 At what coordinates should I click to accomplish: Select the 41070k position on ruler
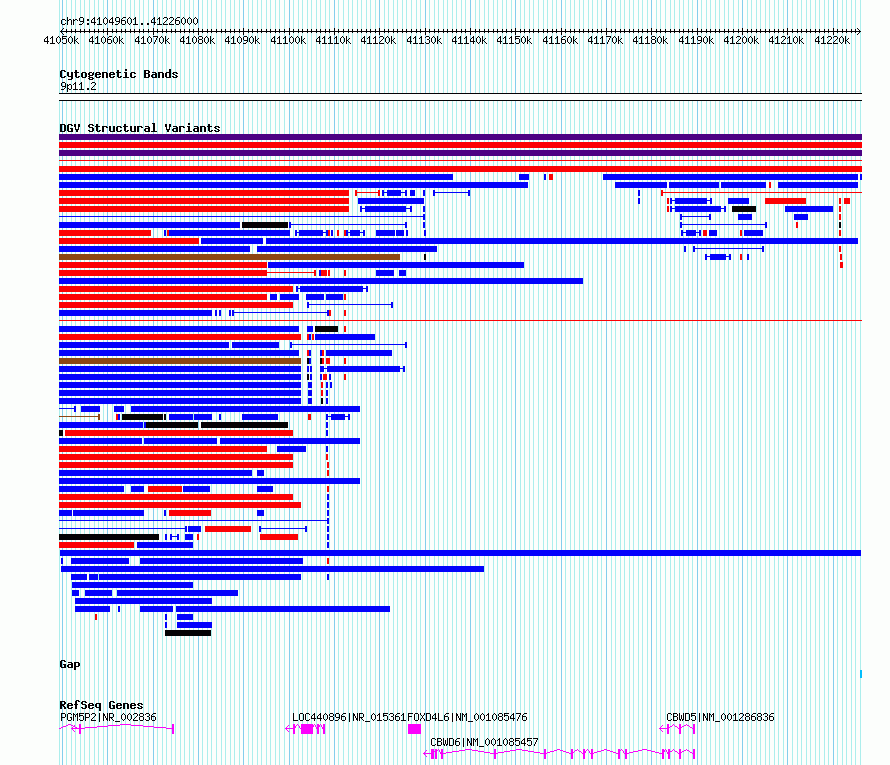pos(152,40)
